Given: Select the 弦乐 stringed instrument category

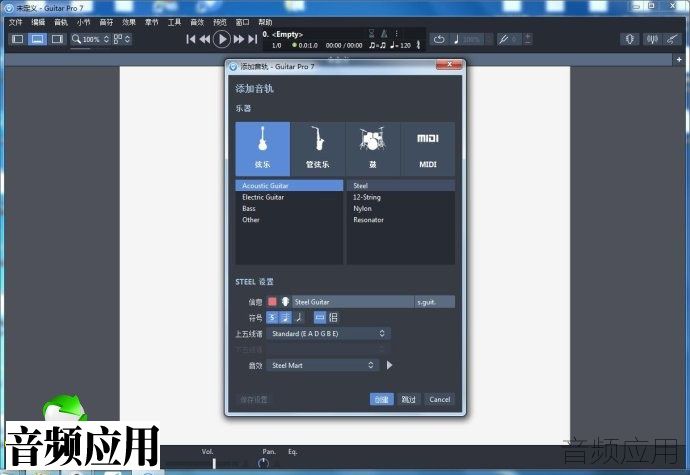Looking at the screenshot, I should (263, 149).
